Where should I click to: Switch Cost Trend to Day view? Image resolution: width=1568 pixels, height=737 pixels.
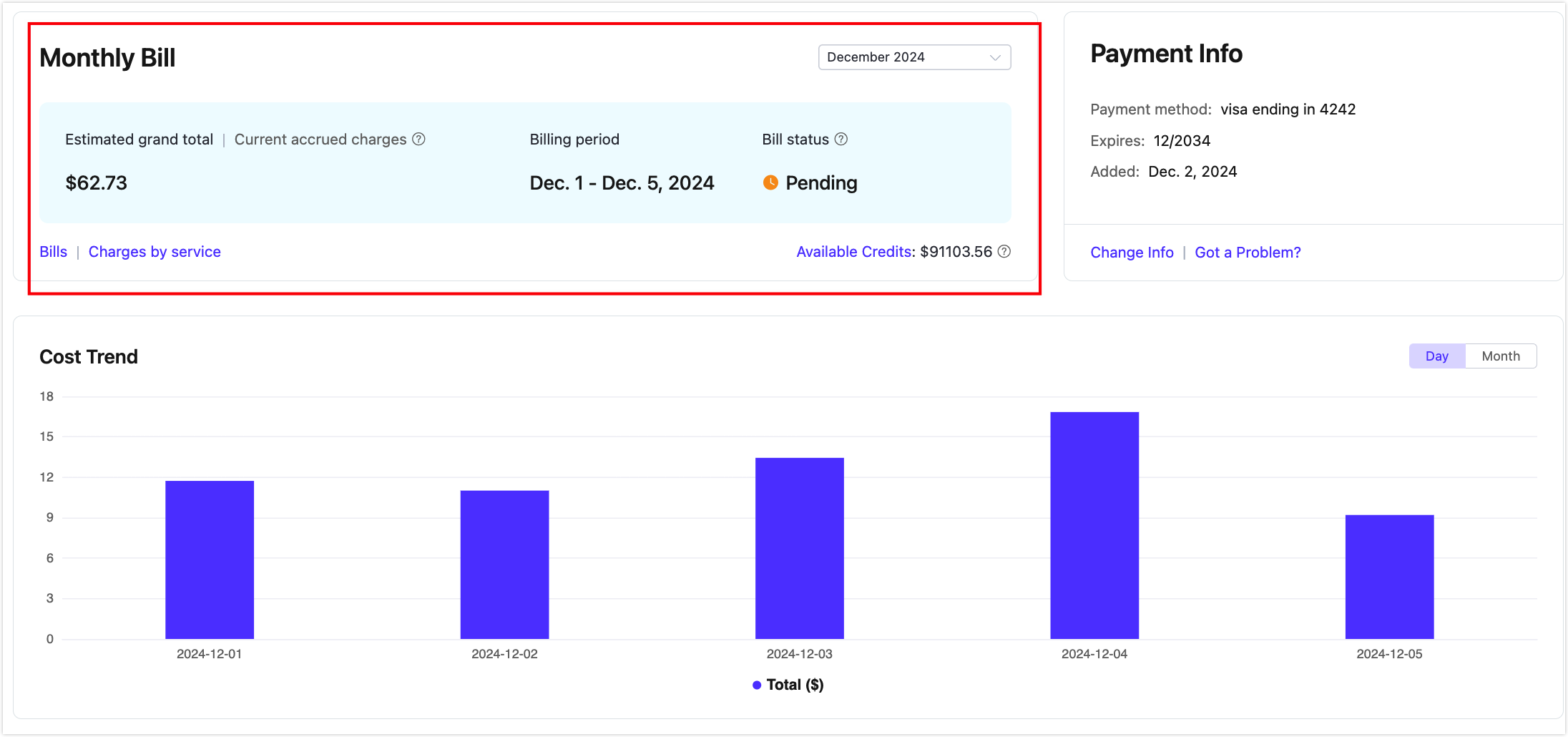(1437, 356)
